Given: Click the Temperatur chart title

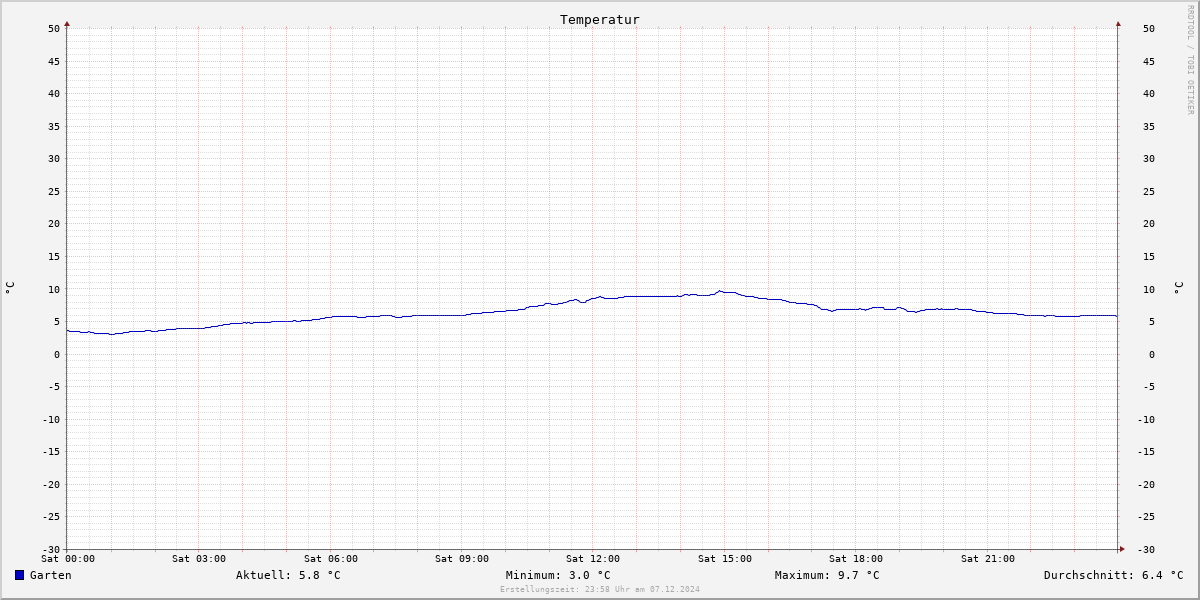Looking at the screenshot, I should point(600,19).
